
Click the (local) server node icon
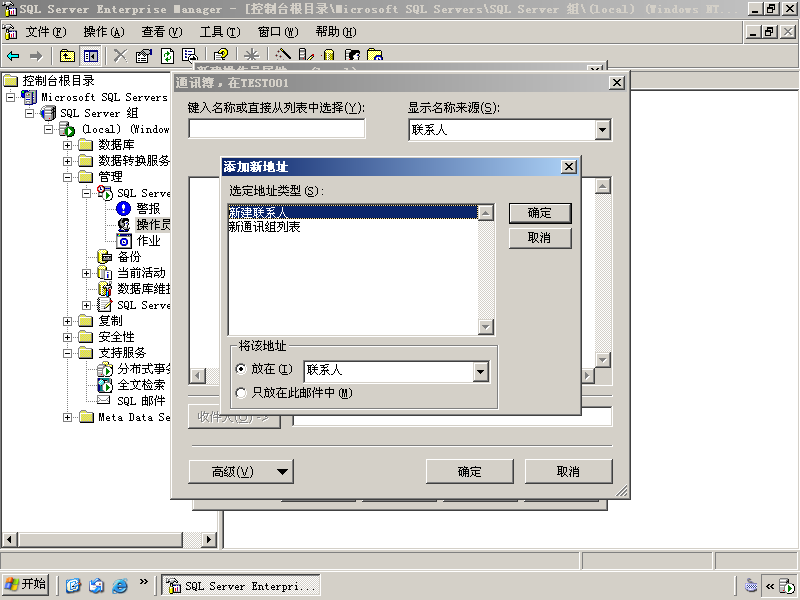coord(67,129)
